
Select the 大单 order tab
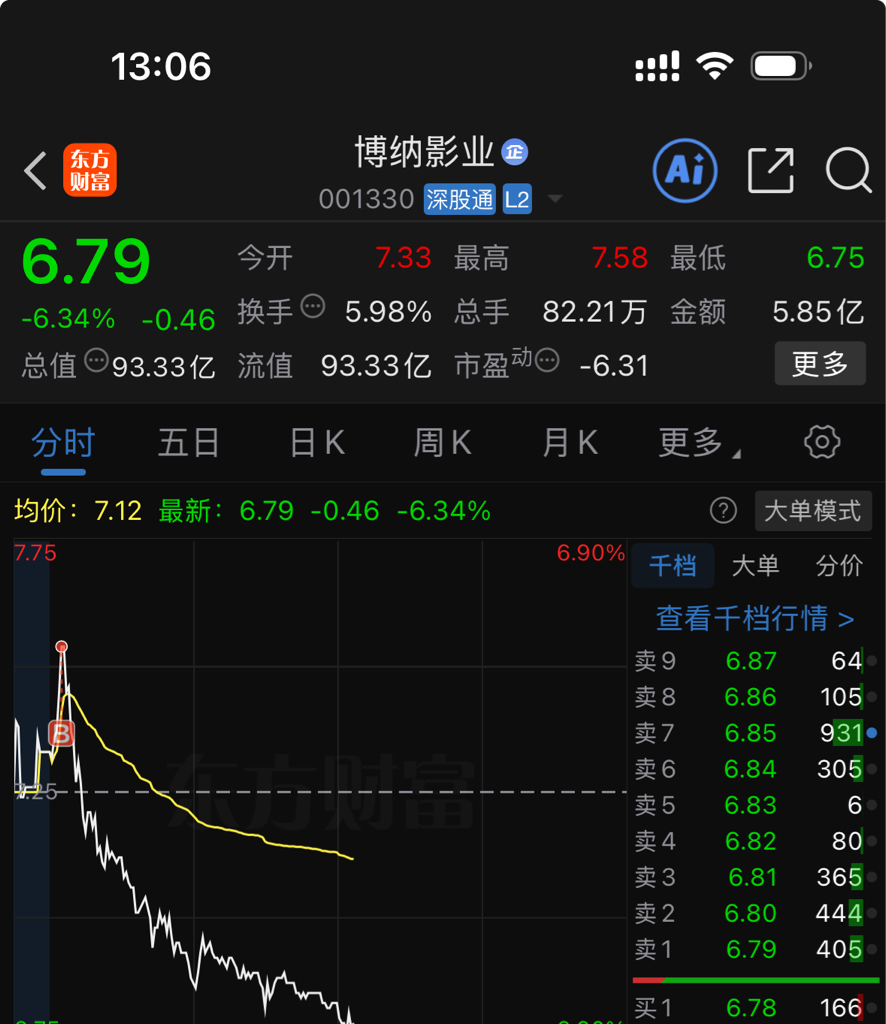(755, 566)
